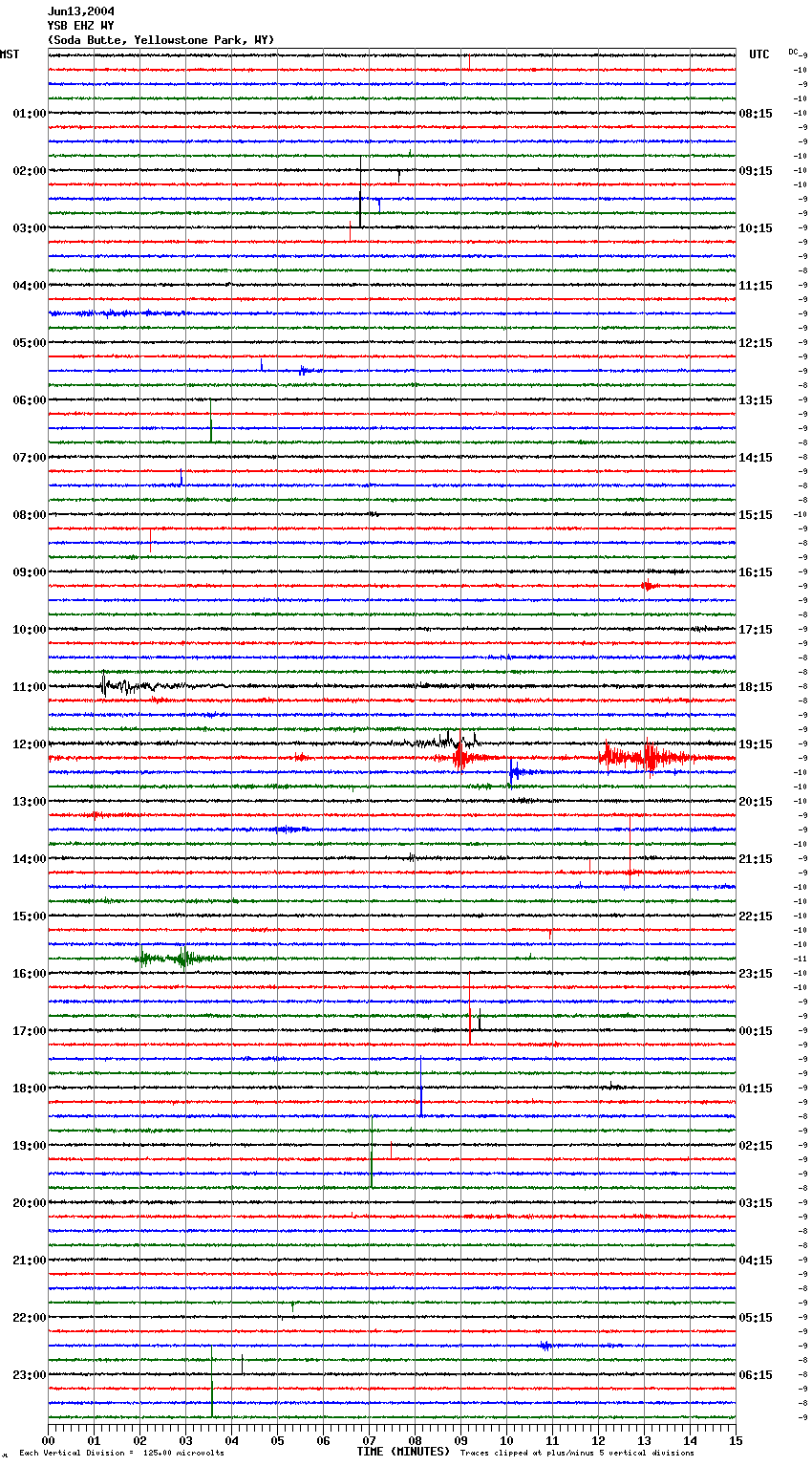812x1466 pixels.
Task: Click the "MST" time zone label
Action: (10, 54)
